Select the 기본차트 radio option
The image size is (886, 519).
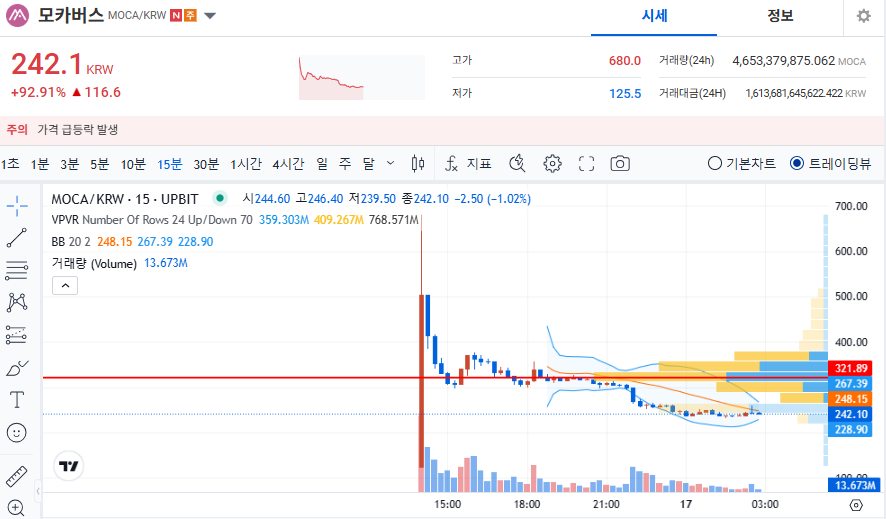pyautogui.click(x=741, y=164)
